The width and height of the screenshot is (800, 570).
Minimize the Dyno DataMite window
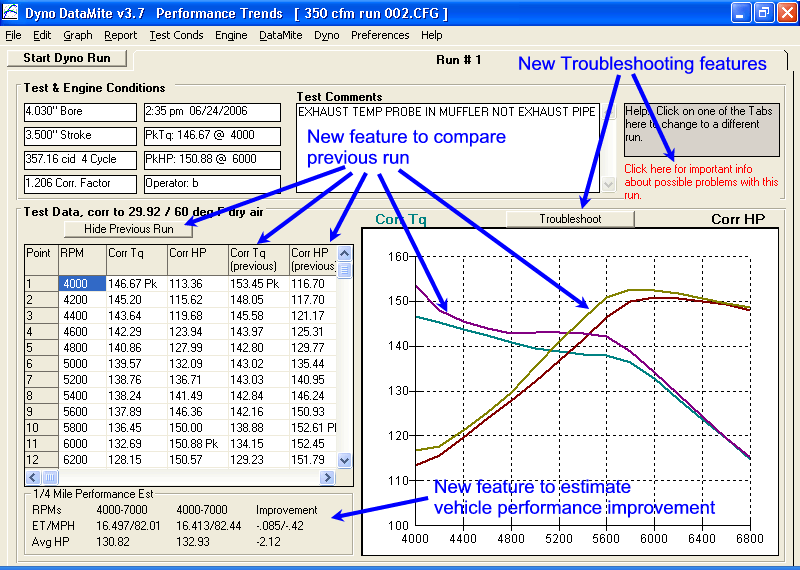tap(741, 13)
